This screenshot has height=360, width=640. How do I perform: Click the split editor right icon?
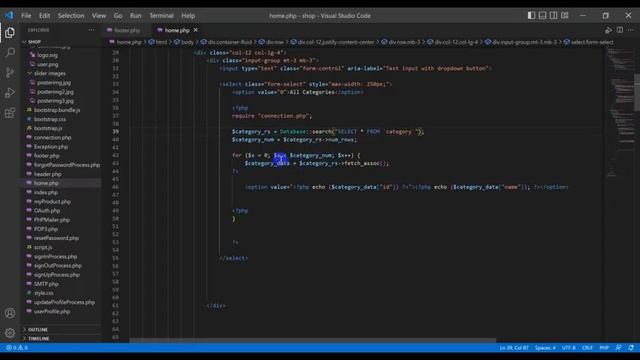point(620,30)
